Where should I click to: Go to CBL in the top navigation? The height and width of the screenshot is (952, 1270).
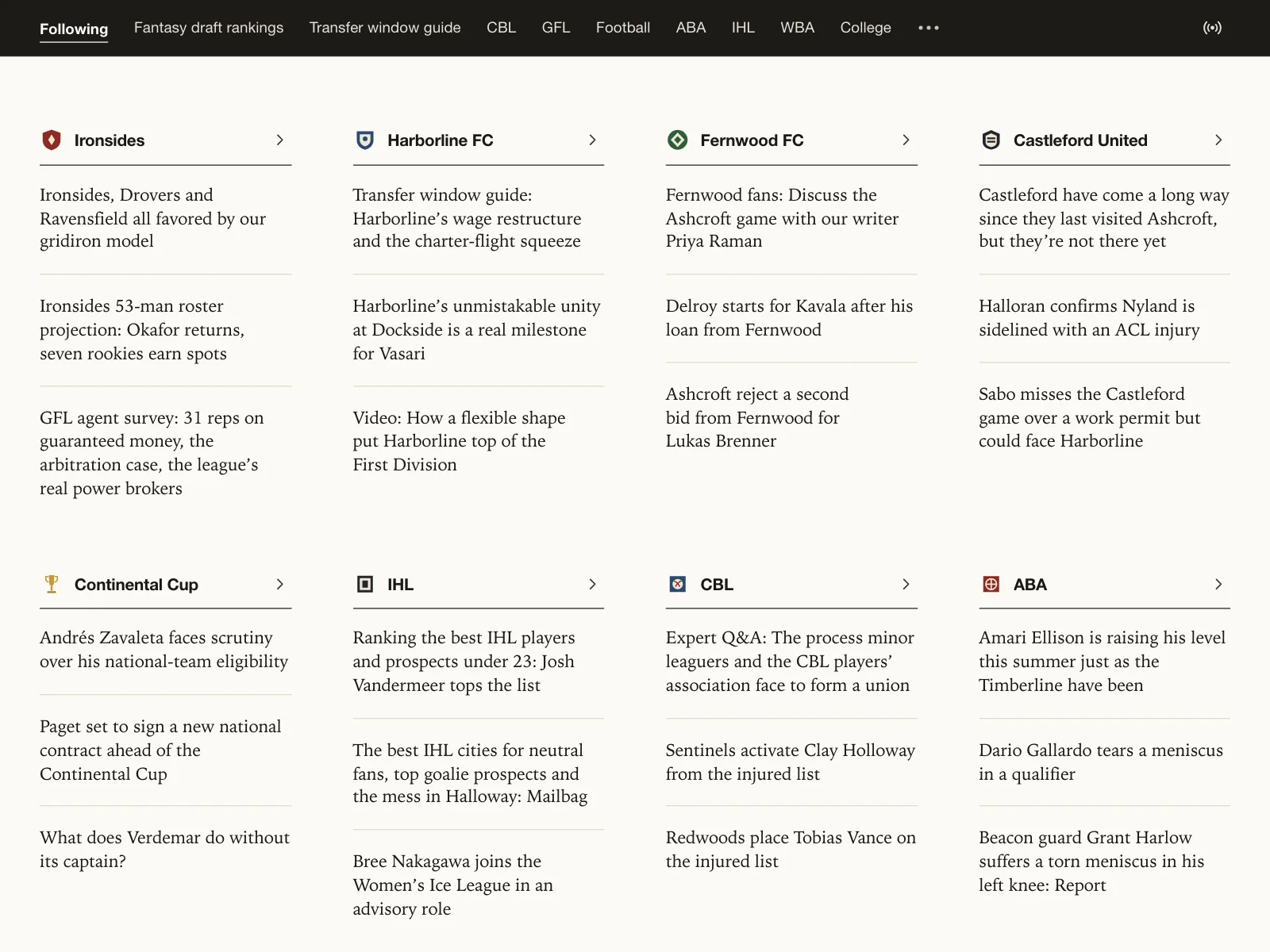click(x=501, y=28)
